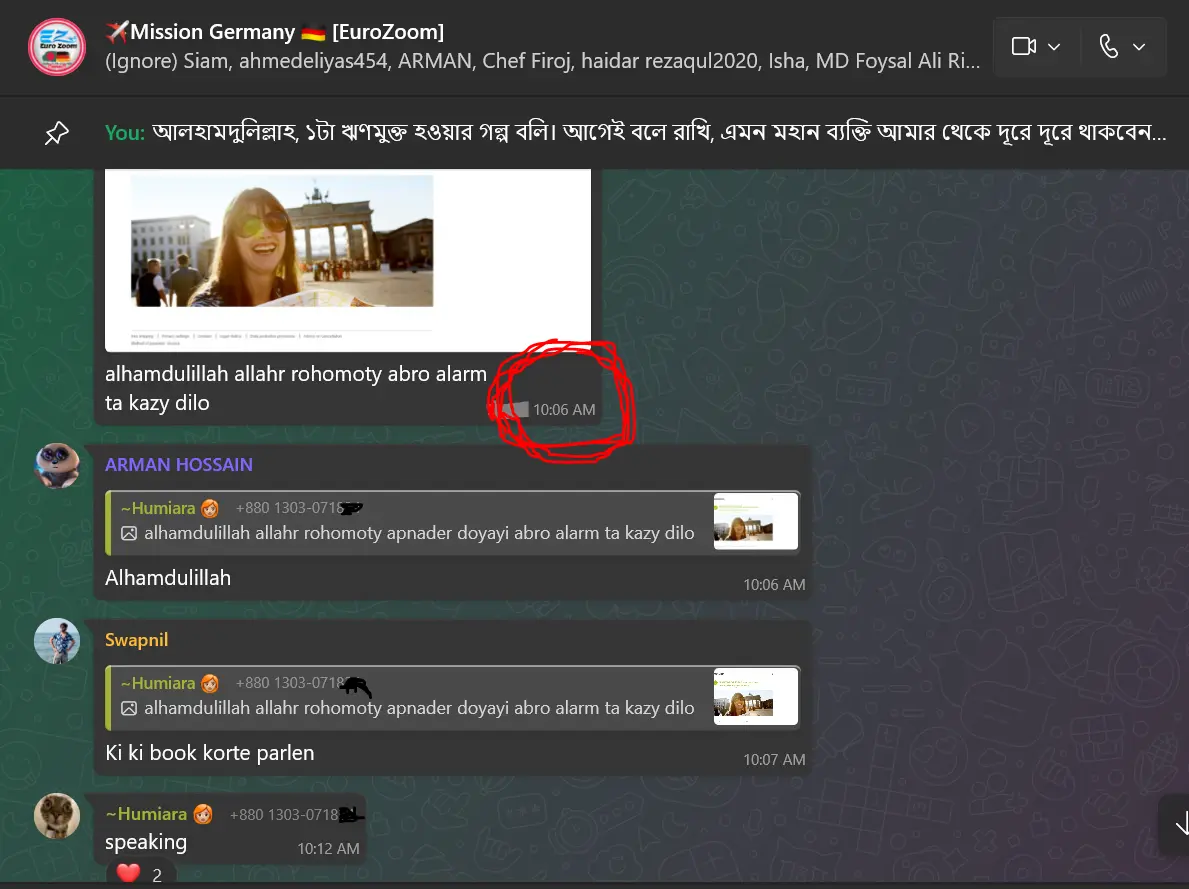Screen dimensions: 1189x889
Task: Open group info via Mission Germany title
Action: point(275,32)
